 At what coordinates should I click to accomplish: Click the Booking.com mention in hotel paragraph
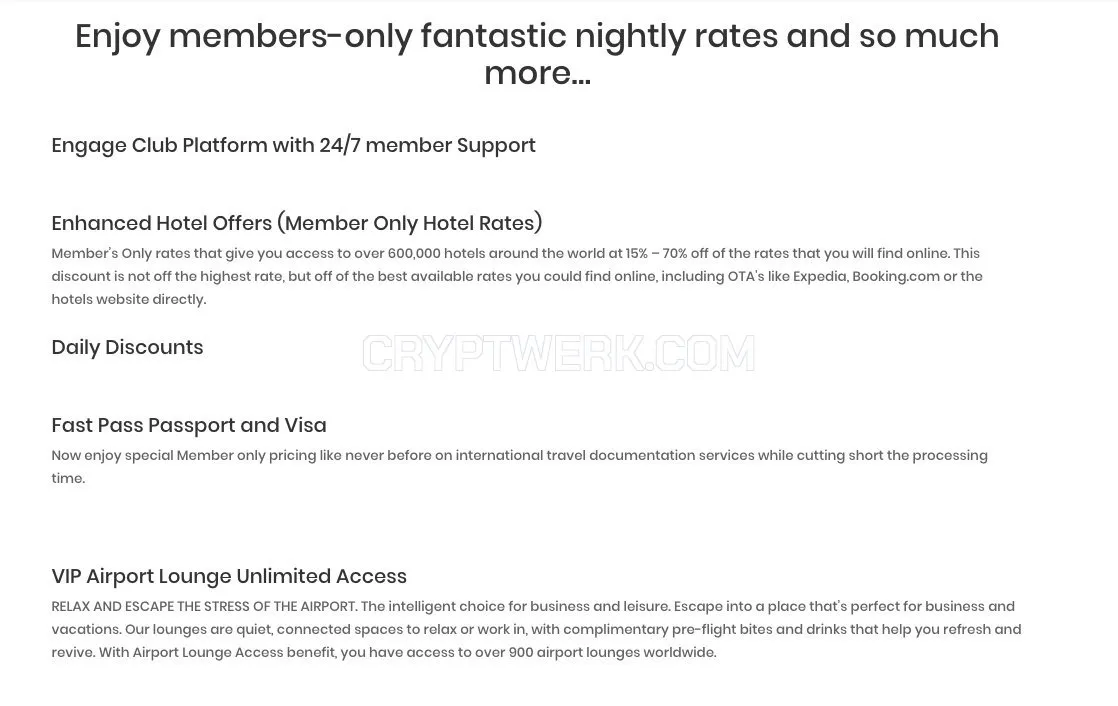(x=896, y=276)
